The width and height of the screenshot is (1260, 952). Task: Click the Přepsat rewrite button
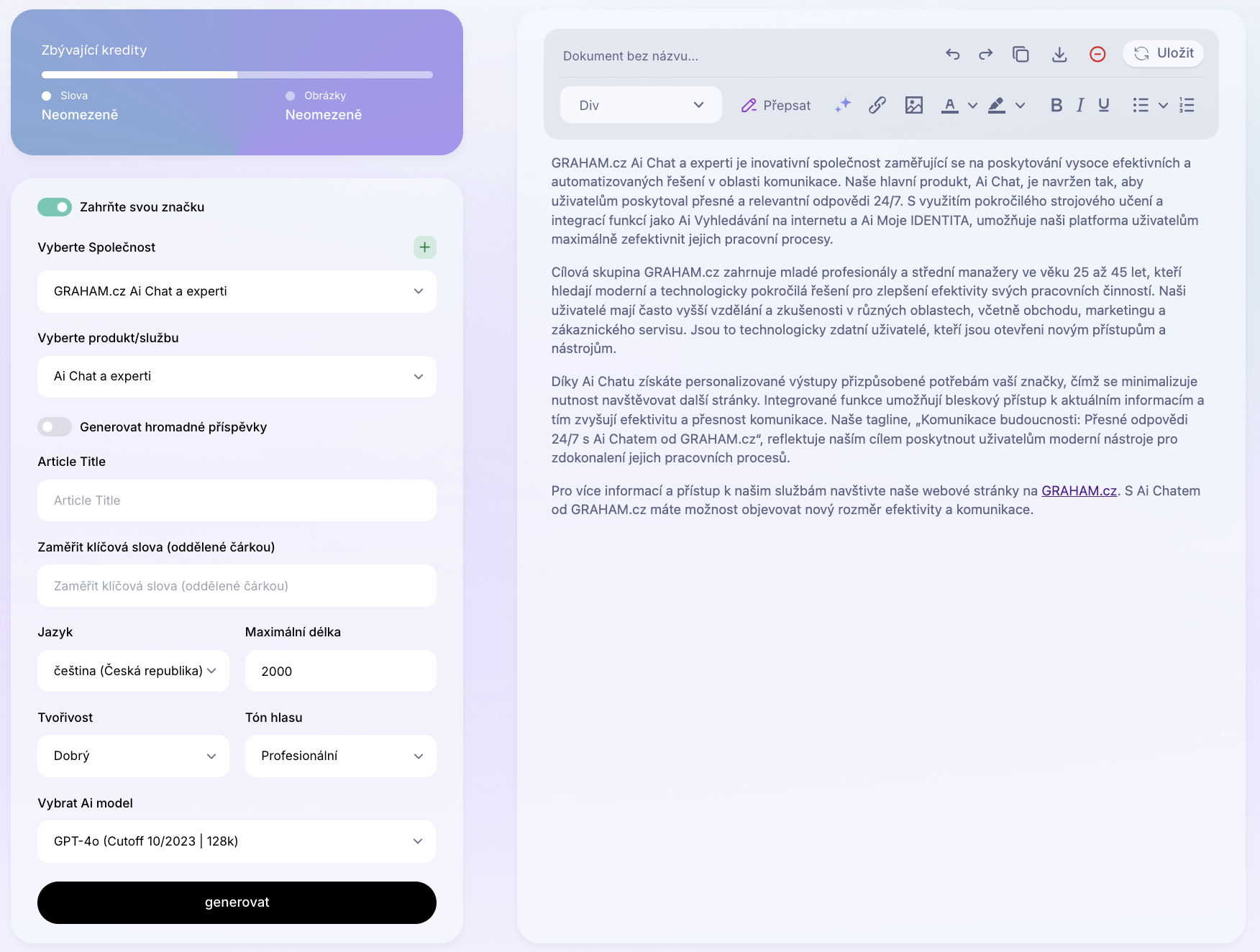coord(776,105)
